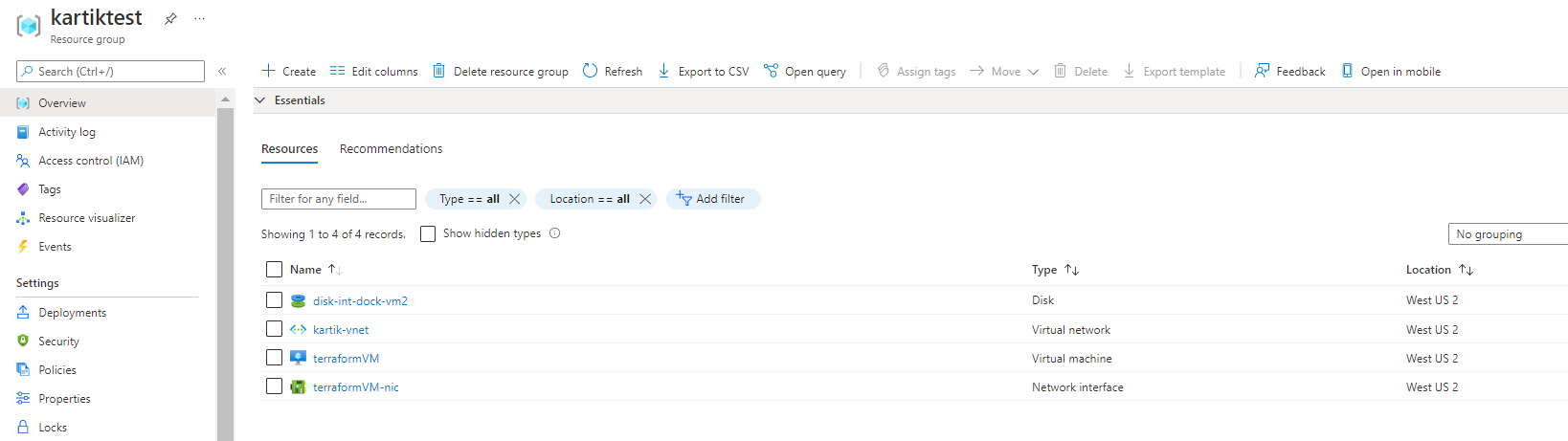Image resolution: width=1568 pixels, height=441 pixels.
Task: Open the Move dropdown arrow
Action: (x=1033, y=72)
